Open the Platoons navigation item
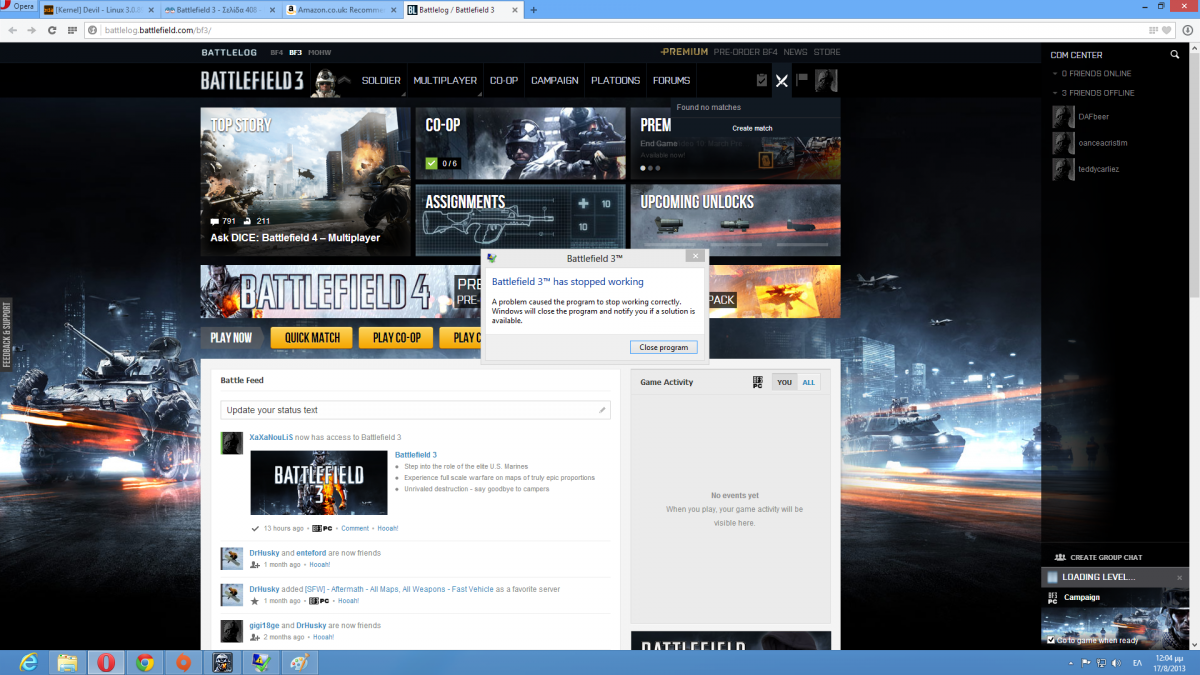This screenshot has height=675, width=1200. (616, 81)
